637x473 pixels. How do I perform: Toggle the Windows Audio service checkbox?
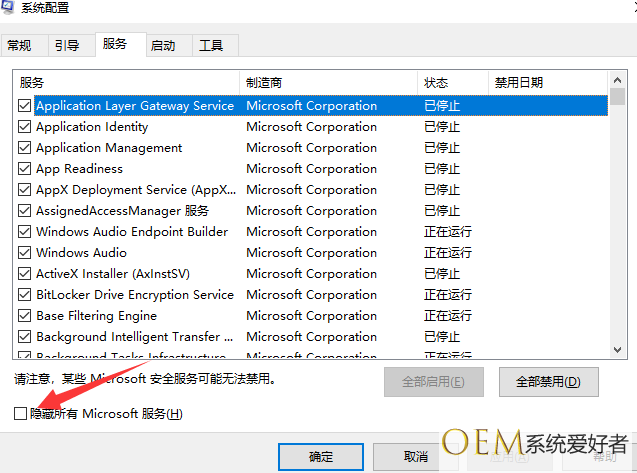(x=25, y=253)
